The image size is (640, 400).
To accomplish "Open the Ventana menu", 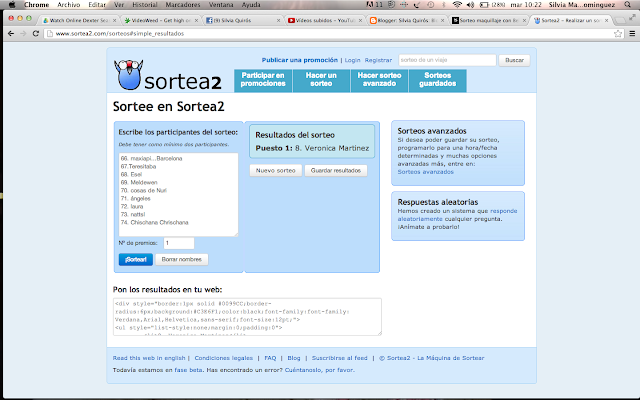I will pyautogui.click(x=221, y=4).
